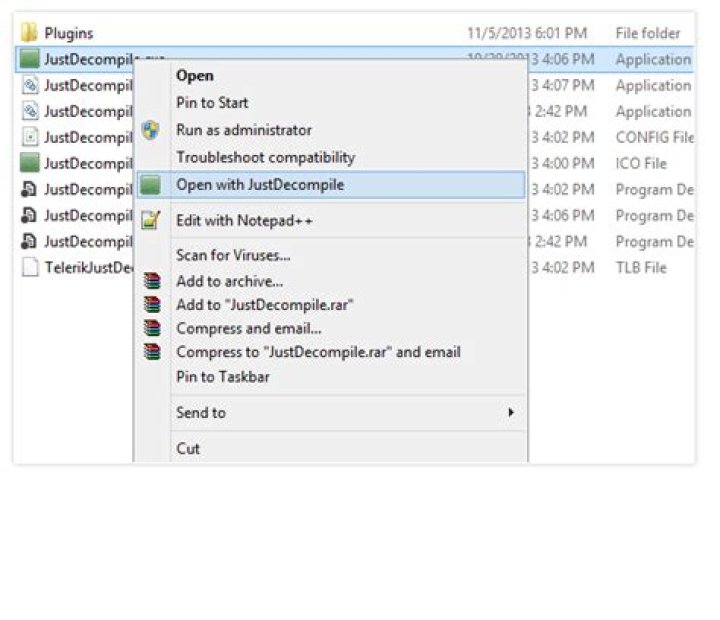This screenshot has height=620, width=720.
Task: Click Application type in the 4:06 PM row
Action: tap(653, 59)
